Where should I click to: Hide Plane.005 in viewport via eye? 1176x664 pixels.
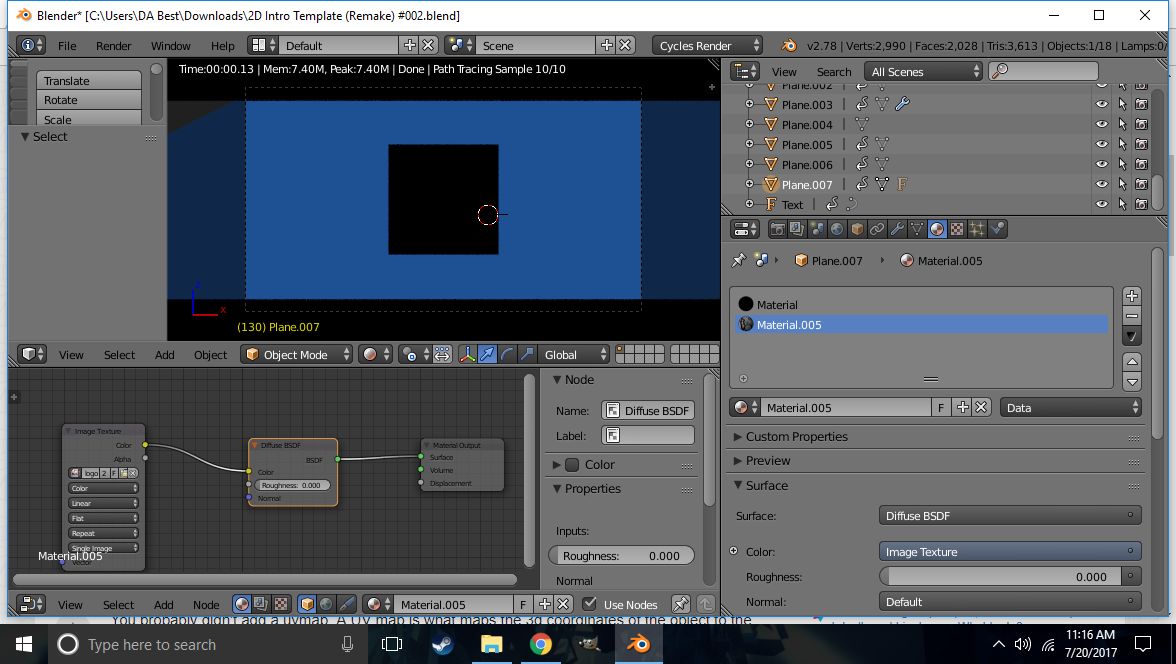(1101, 144)
